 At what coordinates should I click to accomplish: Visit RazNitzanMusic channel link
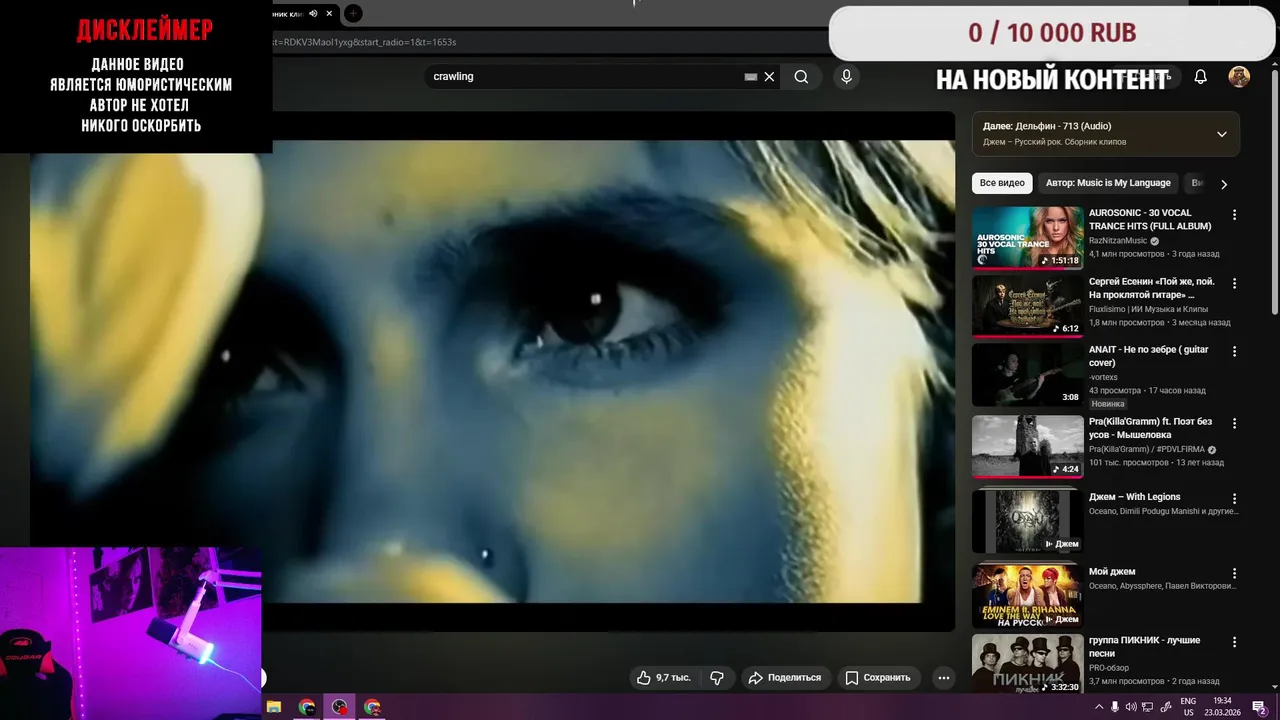1118,241
